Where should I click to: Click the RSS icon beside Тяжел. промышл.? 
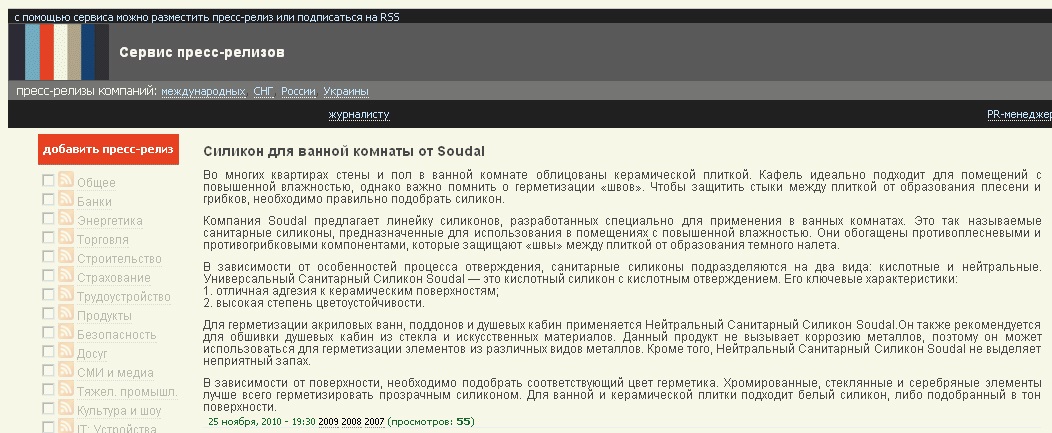[66, 388]
